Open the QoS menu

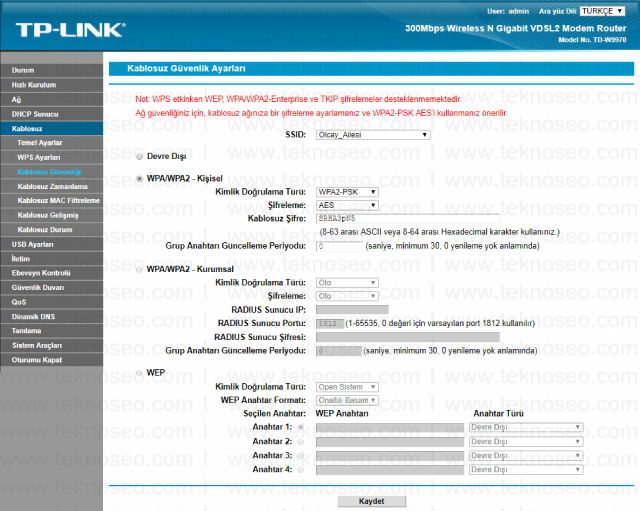(51, 302)
